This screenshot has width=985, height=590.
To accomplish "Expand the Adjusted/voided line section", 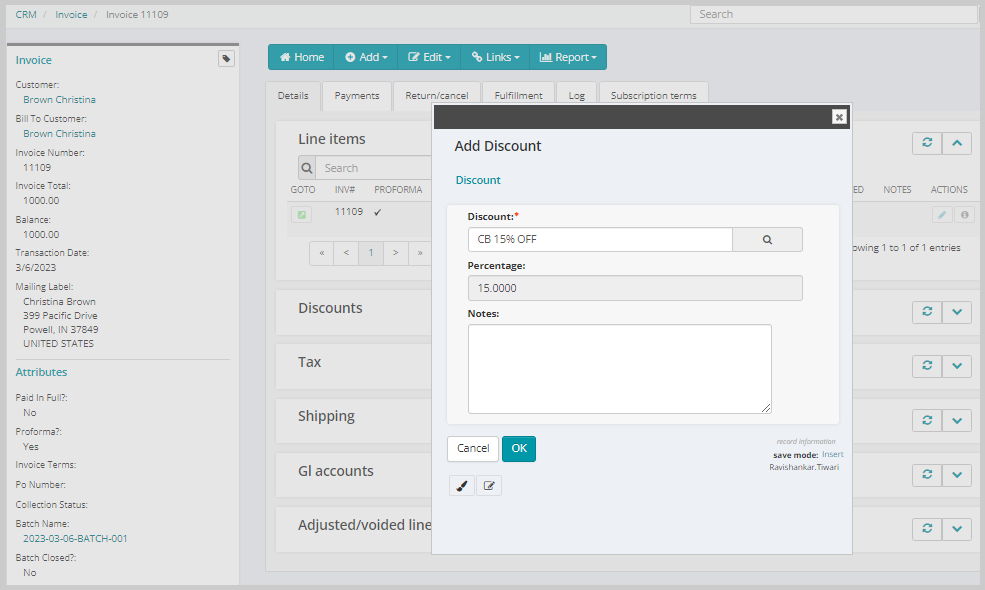I will pos(957,528).
